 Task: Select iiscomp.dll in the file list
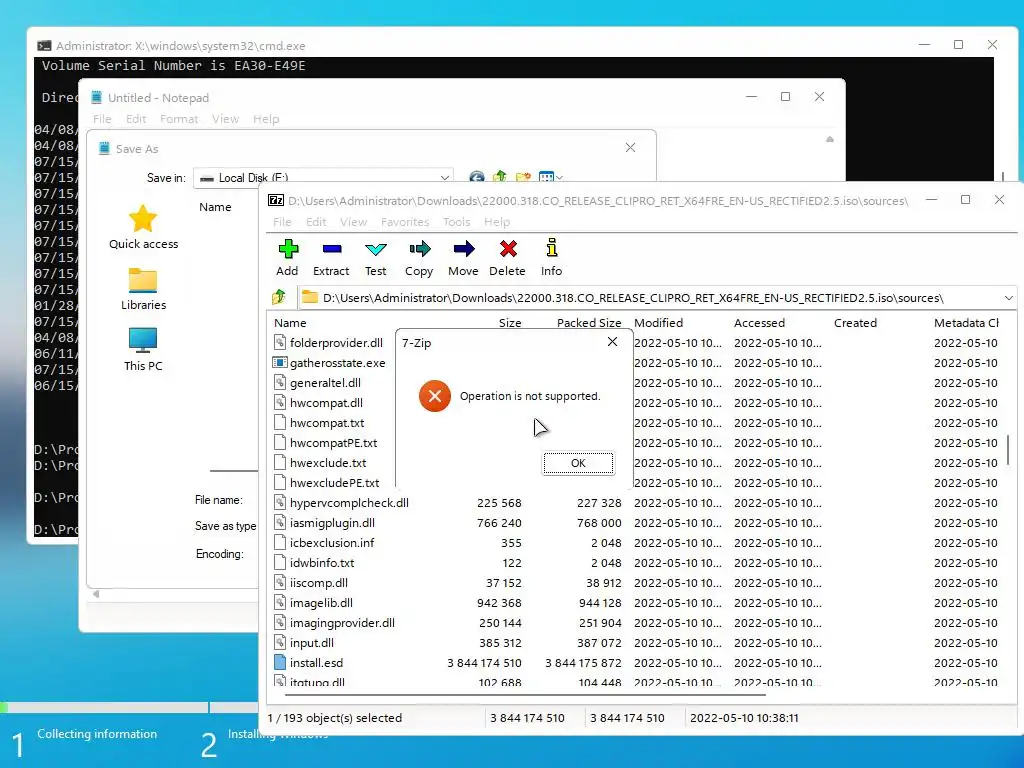point(319,583)
